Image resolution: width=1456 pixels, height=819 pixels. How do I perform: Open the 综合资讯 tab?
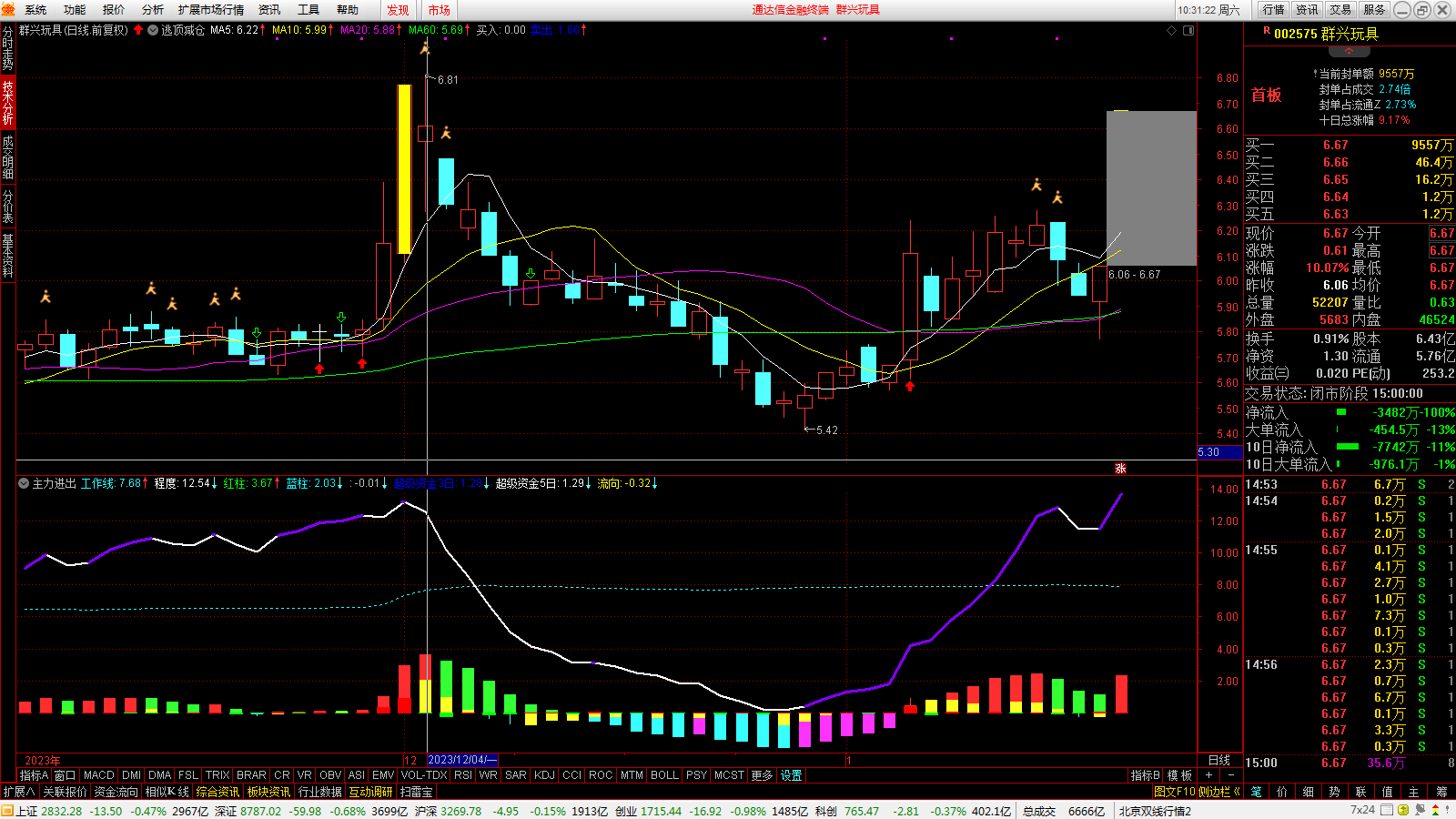tap(218, 792)
